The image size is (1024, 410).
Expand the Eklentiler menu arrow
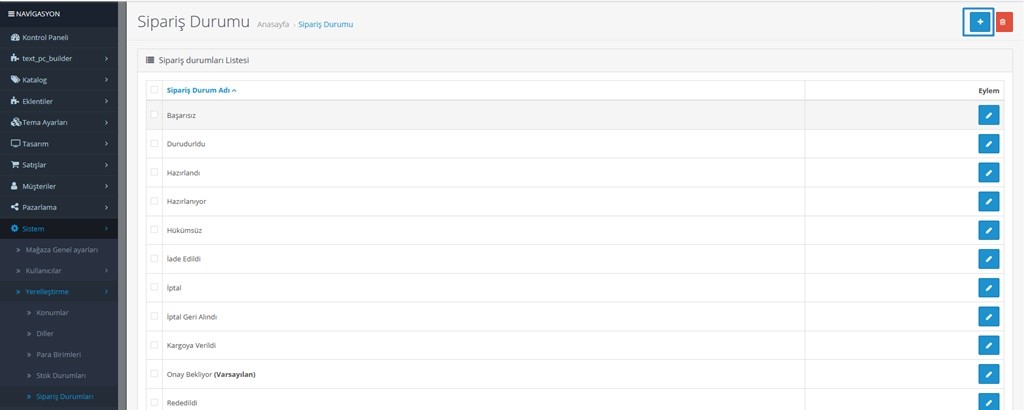[x=106, y=101]
